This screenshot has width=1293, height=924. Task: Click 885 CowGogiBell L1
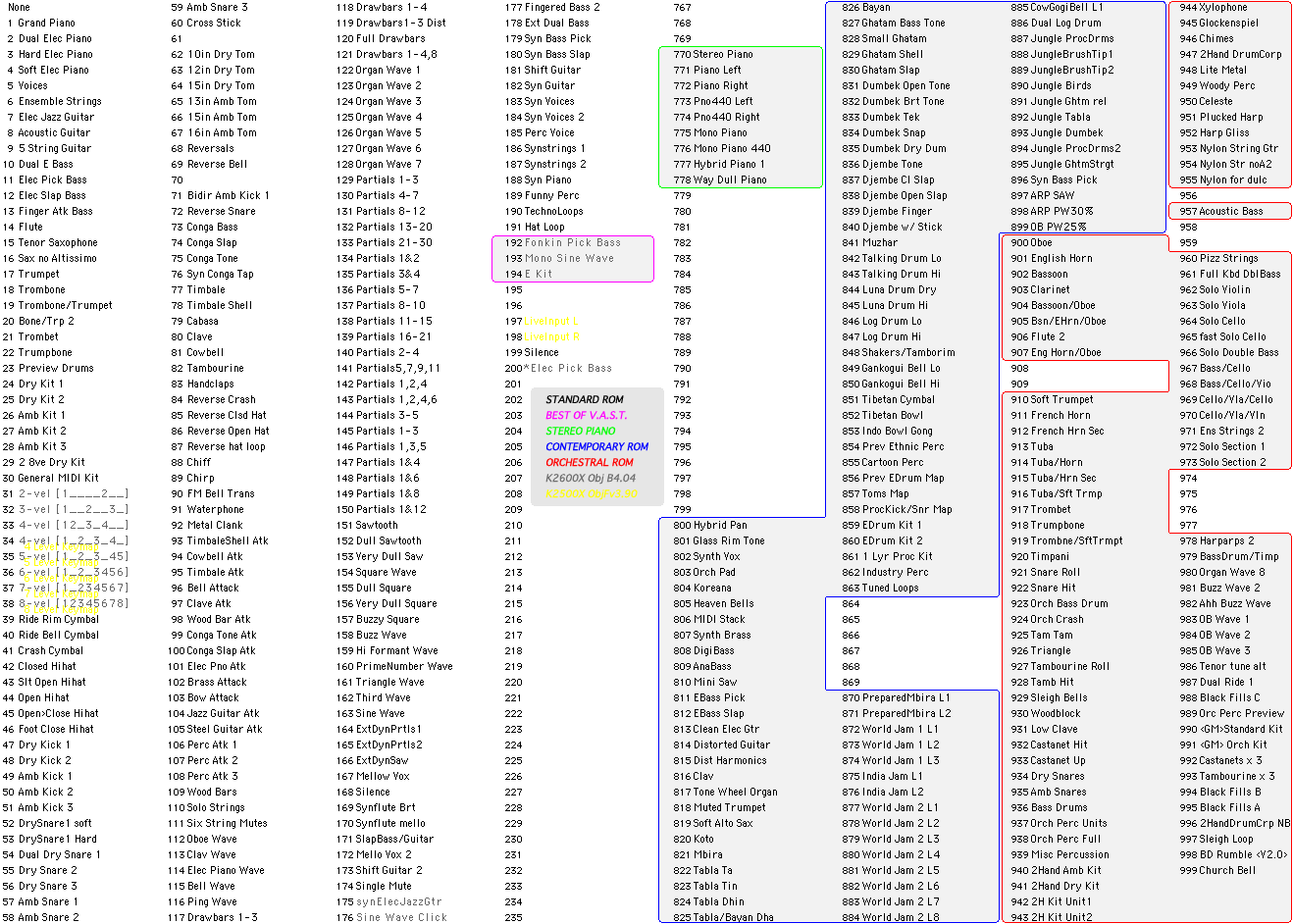[1058, 7]
